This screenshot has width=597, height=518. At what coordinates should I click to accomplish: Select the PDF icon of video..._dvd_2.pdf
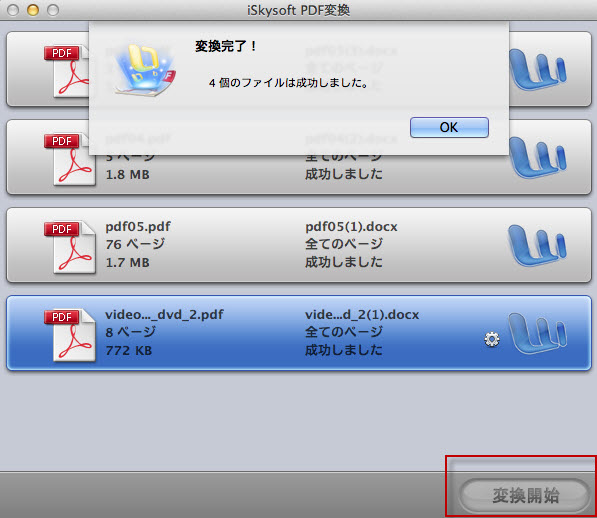tap(70, 335)
